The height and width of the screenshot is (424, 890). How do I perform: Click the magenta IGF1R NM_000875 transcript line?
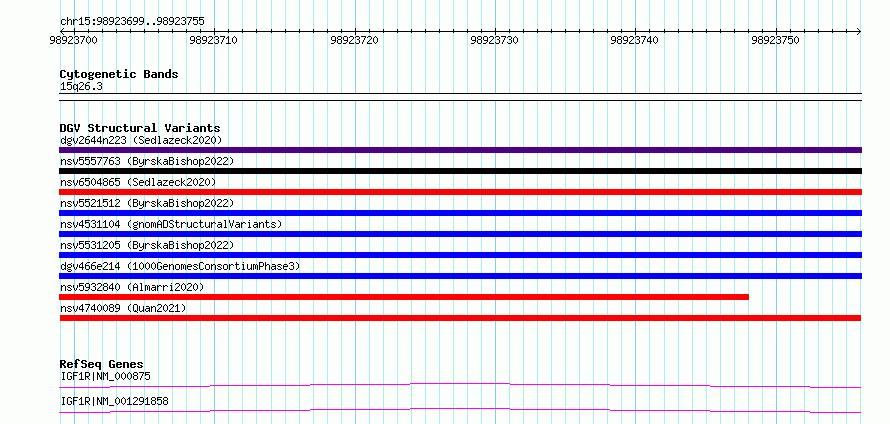(x=460, y=385)
